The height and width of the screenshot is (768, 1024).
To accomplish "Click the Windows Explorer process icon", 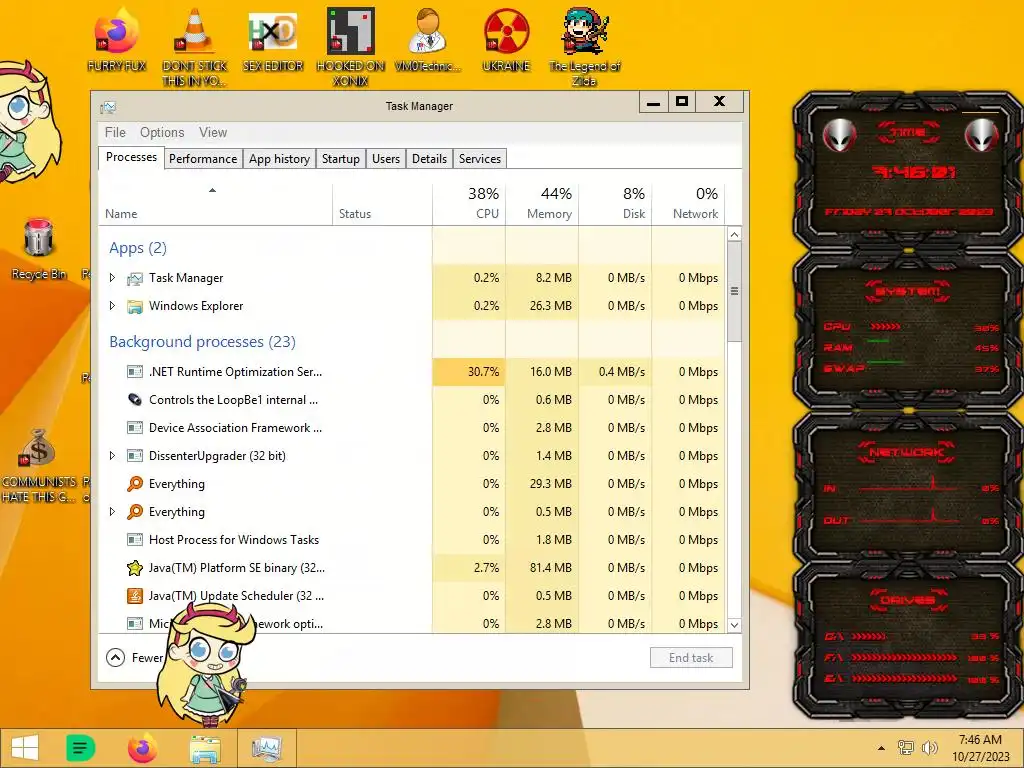I will coord(135,306).
